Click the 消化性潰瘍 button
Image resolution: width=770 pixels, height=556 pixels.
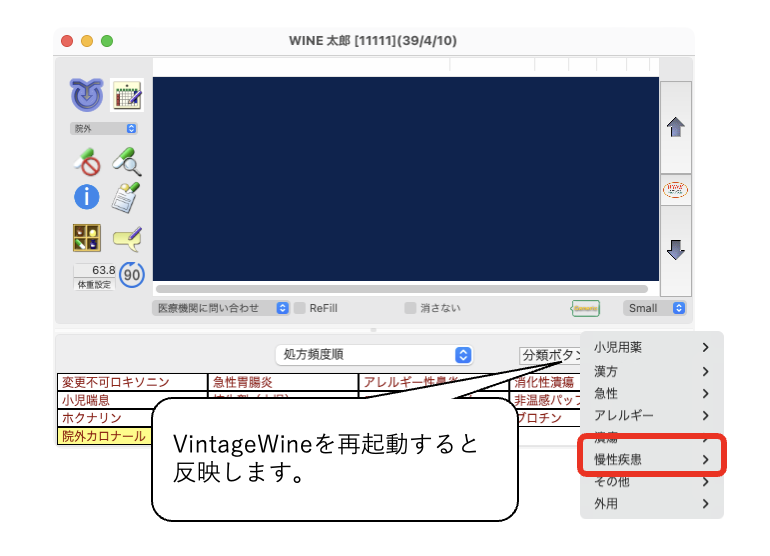point(545,382)
